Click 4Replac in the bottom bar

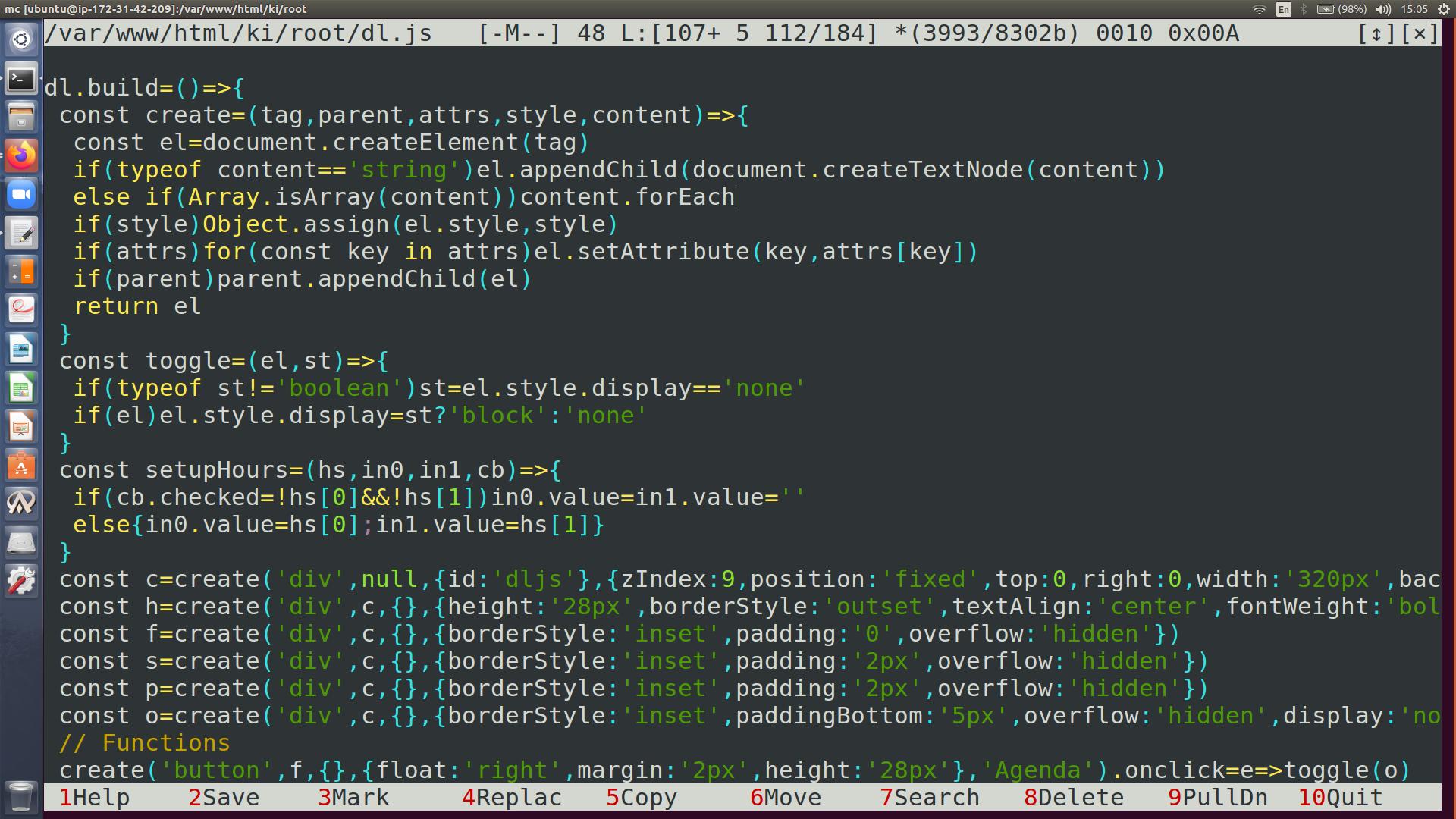coord(511,798)
